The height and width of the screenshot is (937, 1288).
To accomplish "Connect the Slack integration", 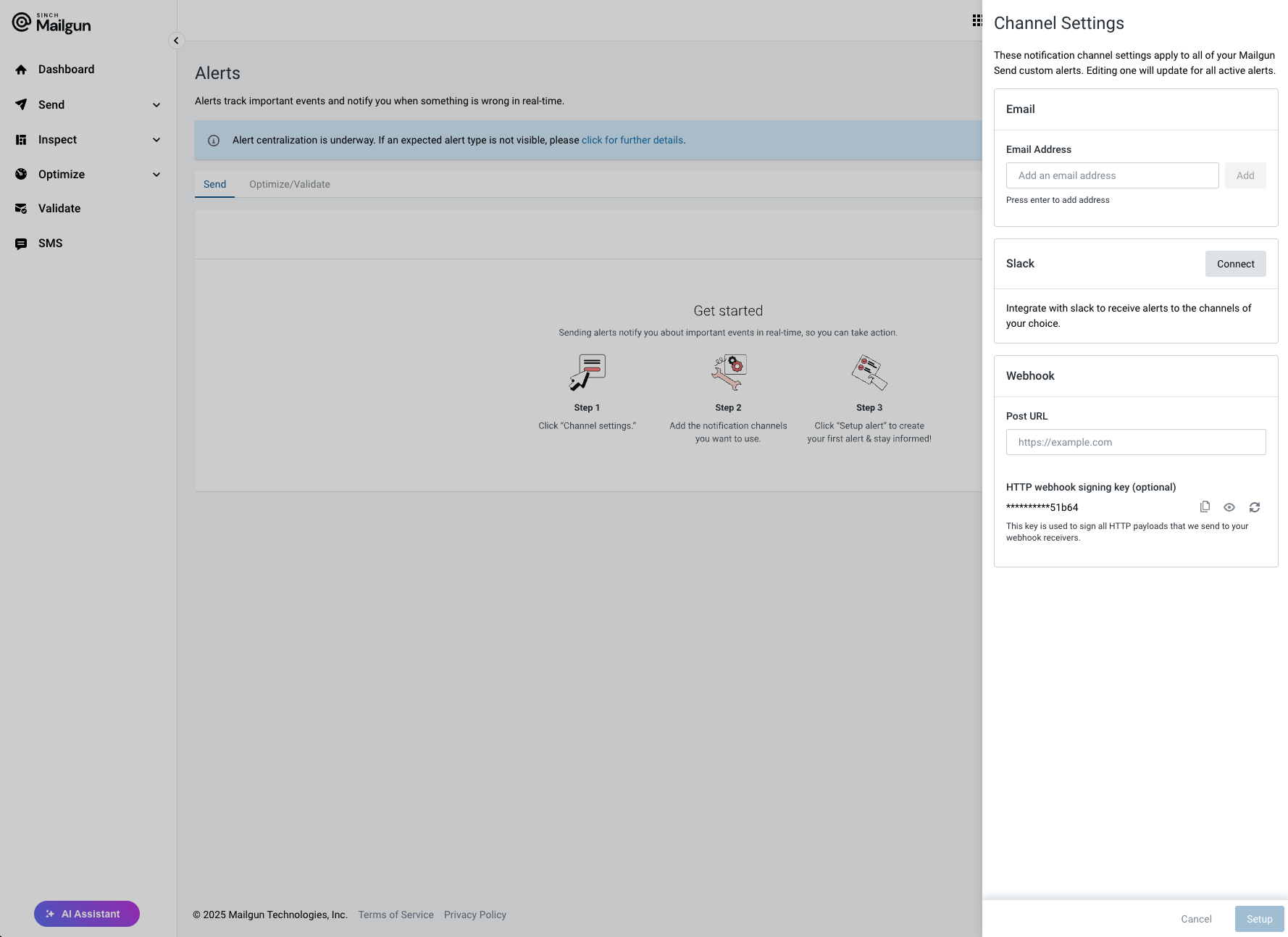I will 1235,264.
